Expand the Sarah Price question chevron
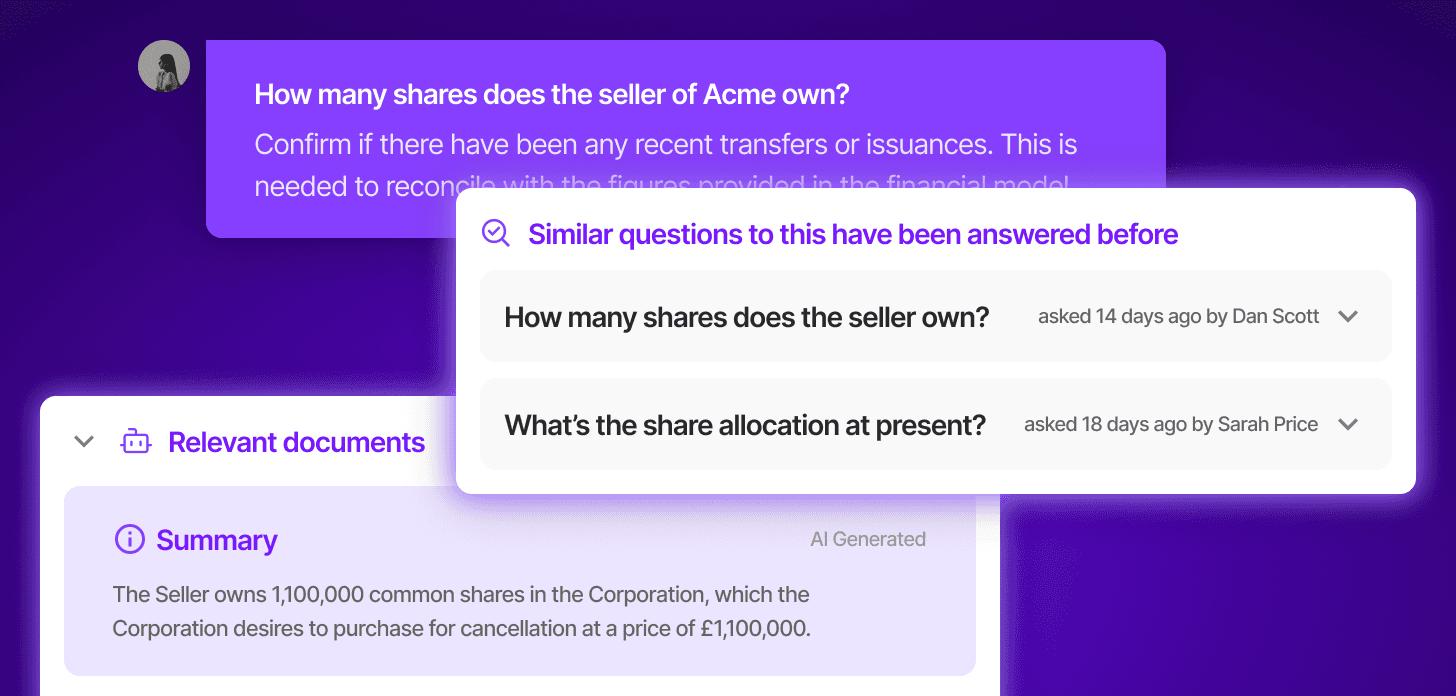This screenshot has width=1456, height=696. coord(1348,424)
